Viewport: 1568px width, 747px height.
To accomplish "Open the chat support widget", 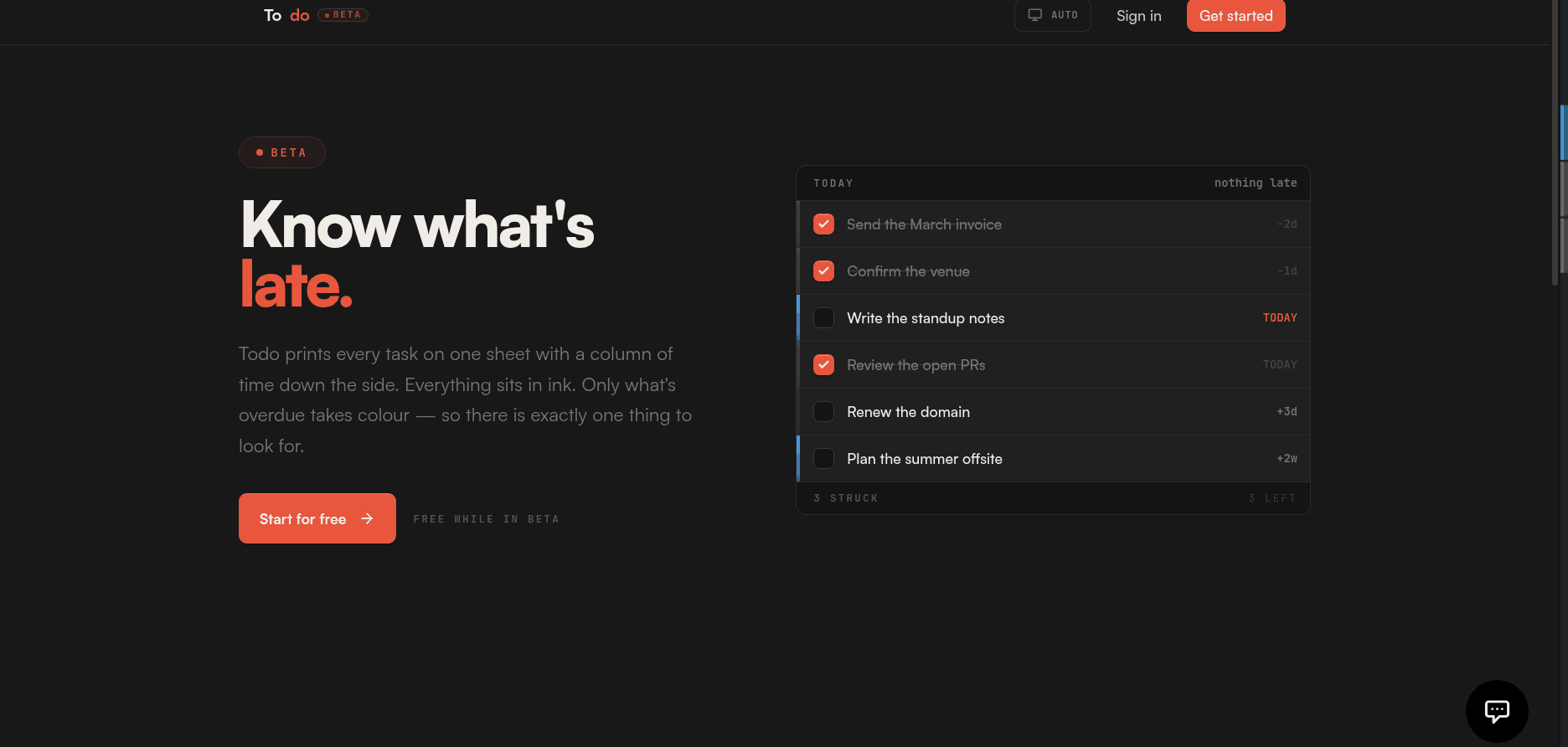I will coord(1497,711).
